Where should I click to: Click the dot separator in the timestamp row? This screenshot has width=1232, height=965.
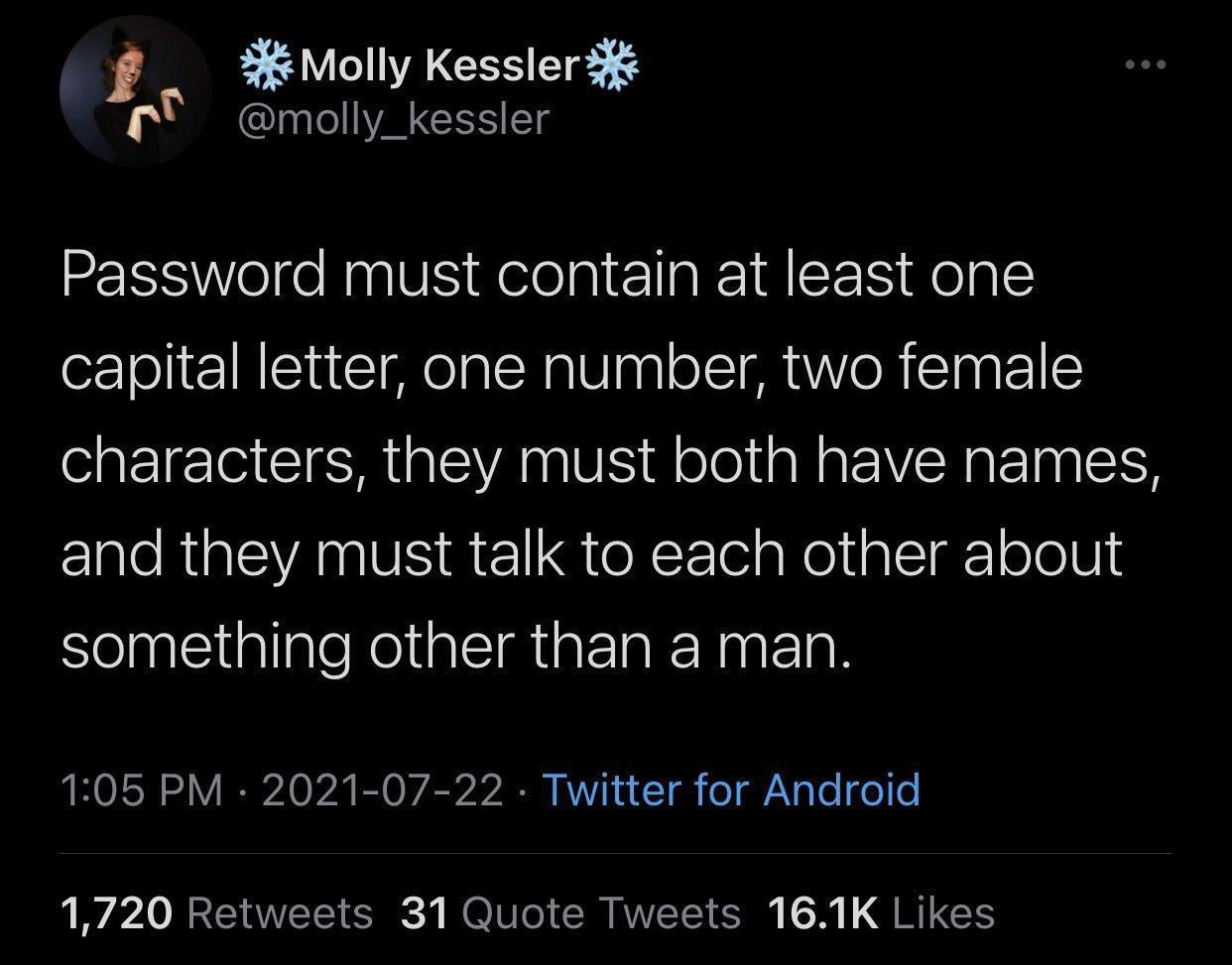click(241, 790)
